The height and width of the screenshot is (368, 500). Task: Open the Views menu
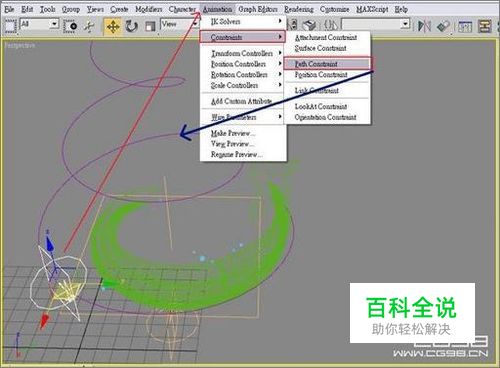(x=95, y=9)
